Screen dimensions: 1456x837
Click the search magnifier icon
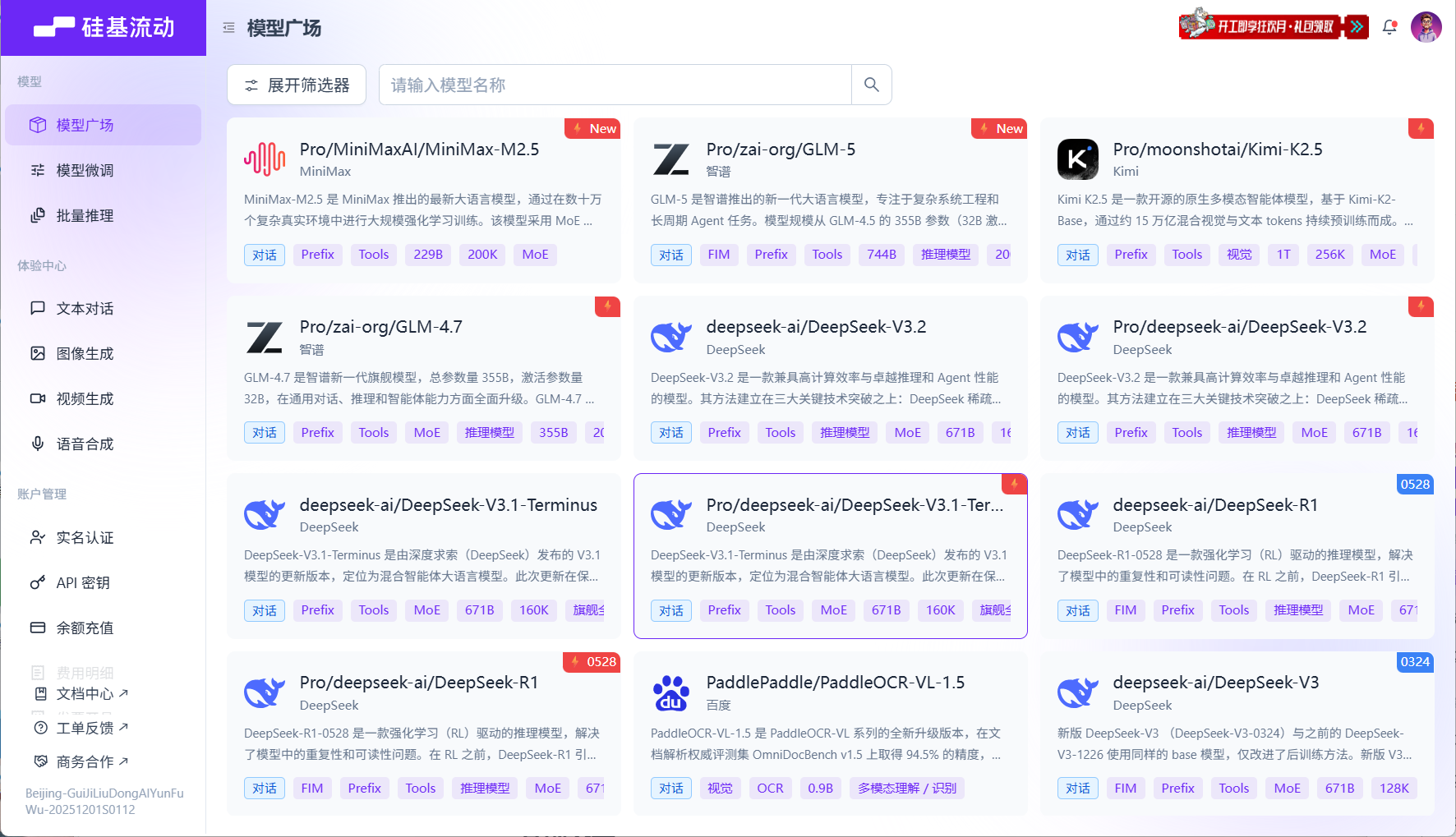point(872,85)
